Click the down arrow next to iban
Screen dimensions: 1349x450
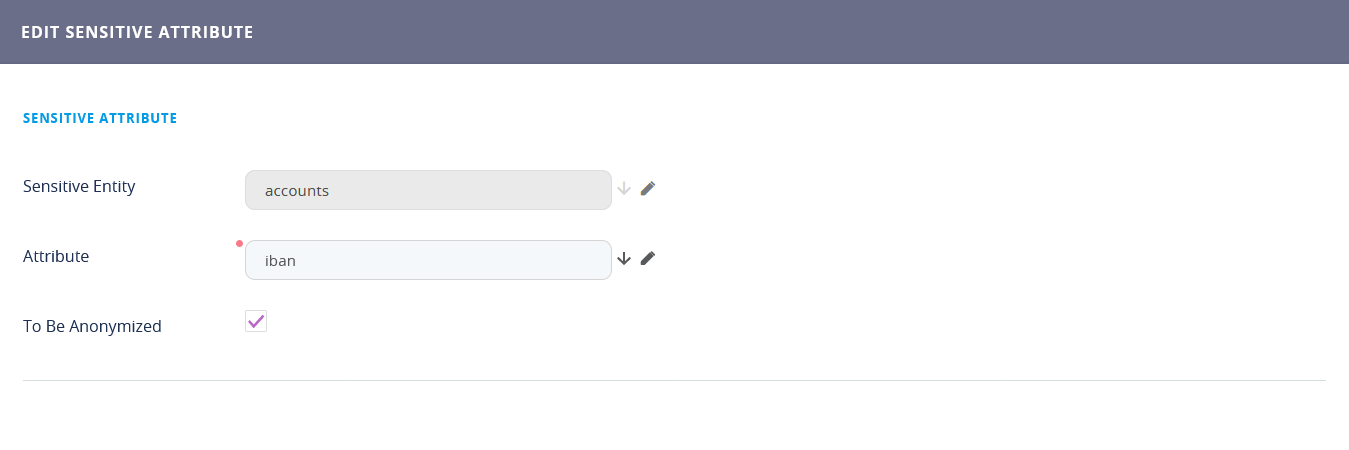[x=624, y=258]
